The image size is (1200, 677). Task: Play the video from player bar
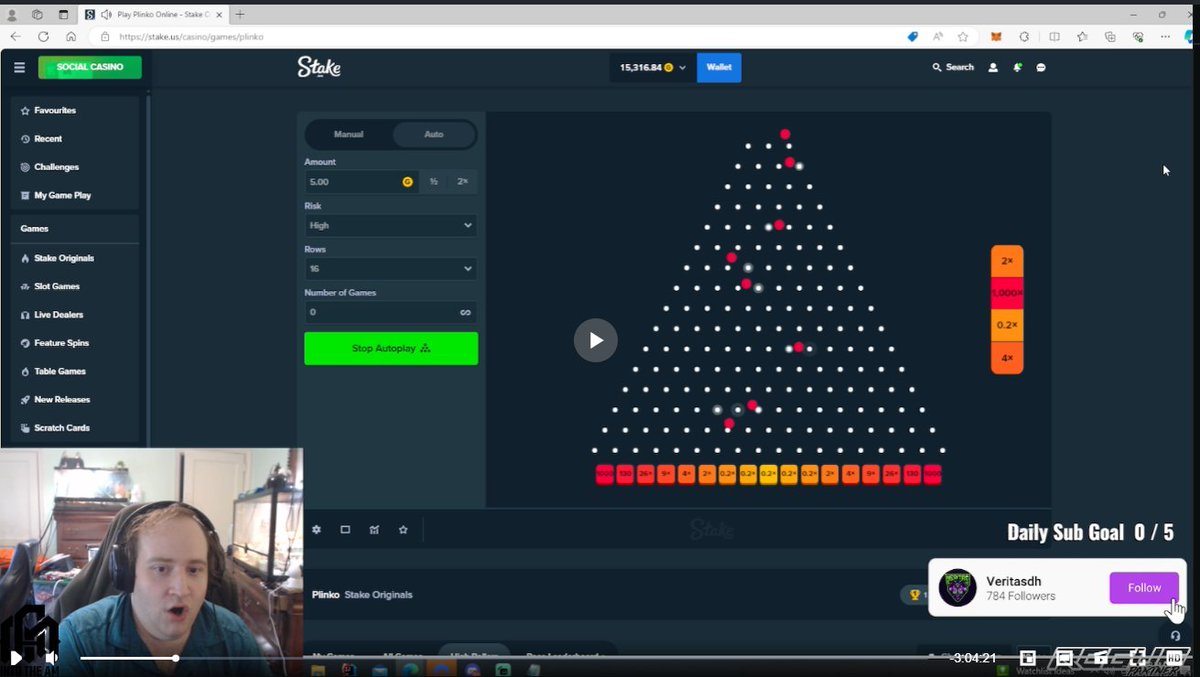pos(16,658)
